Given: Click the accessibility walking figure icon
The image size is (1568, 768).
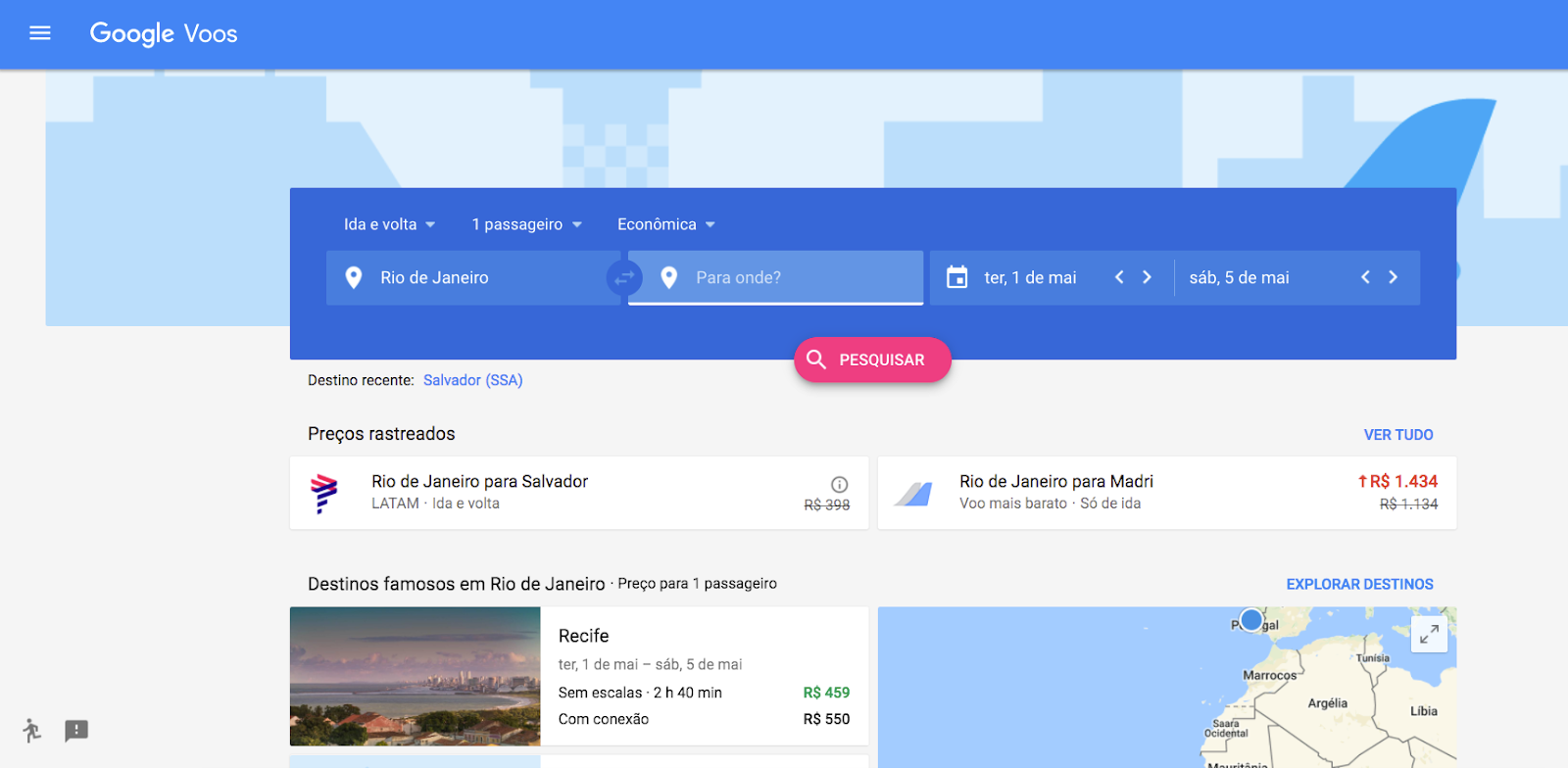Looking at the screenshot, I should pyautogui.click(x=31, y=730).
